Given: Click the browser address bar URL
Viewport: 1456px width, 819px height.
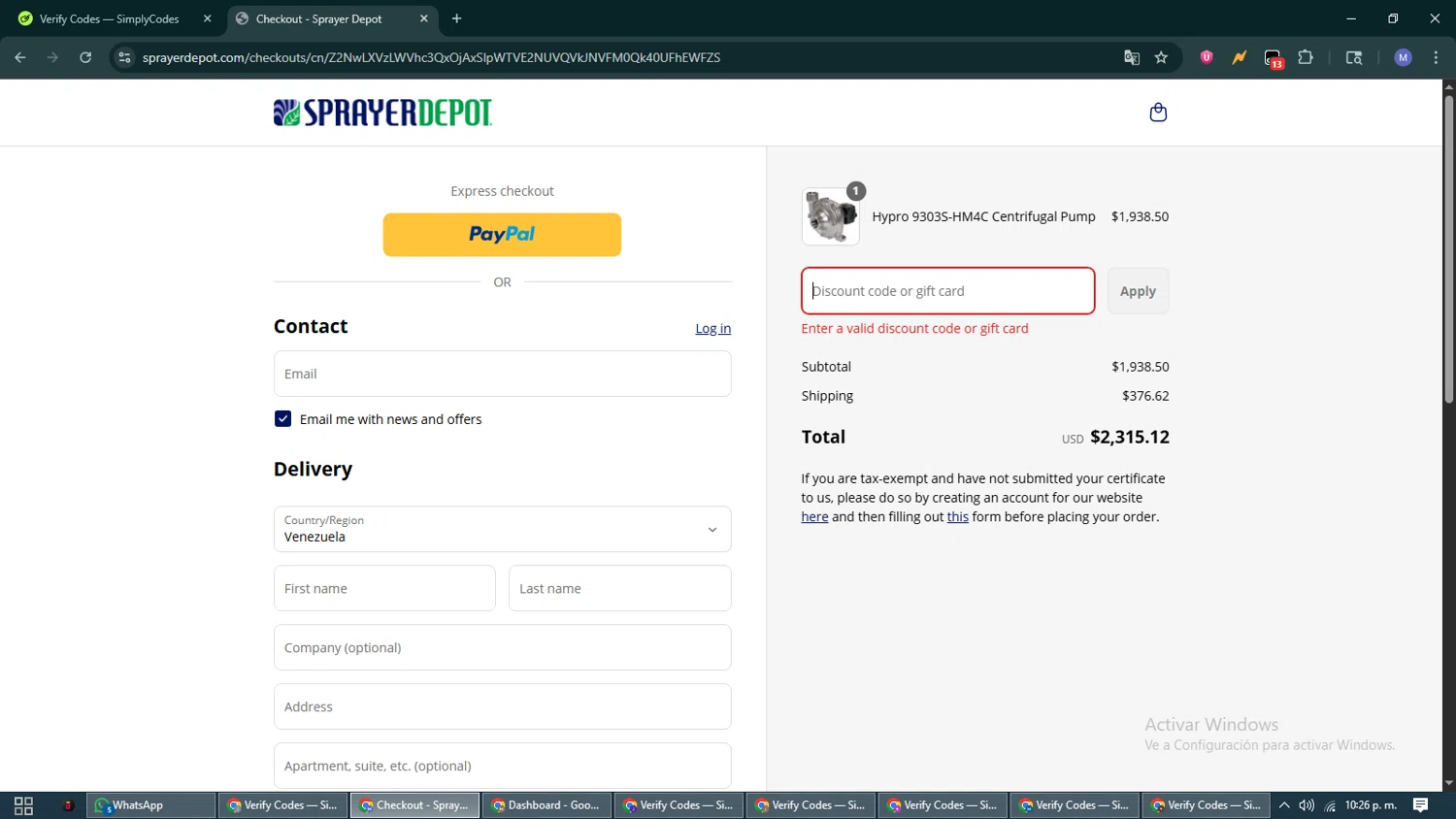Looking at the screenshot, I should tap(431, 57).
